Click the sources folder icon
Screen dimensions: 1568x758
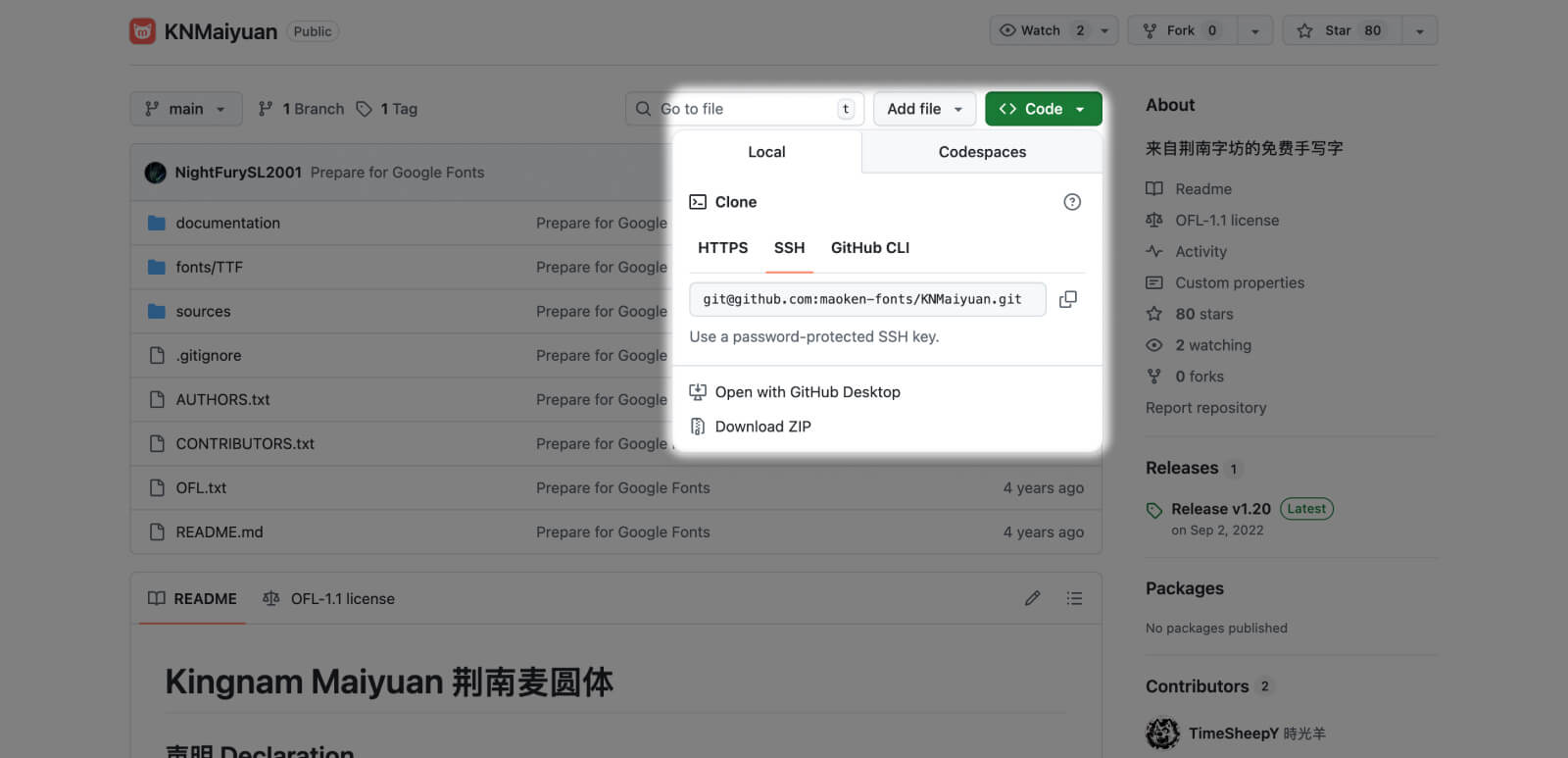click(x=157, y=311)
